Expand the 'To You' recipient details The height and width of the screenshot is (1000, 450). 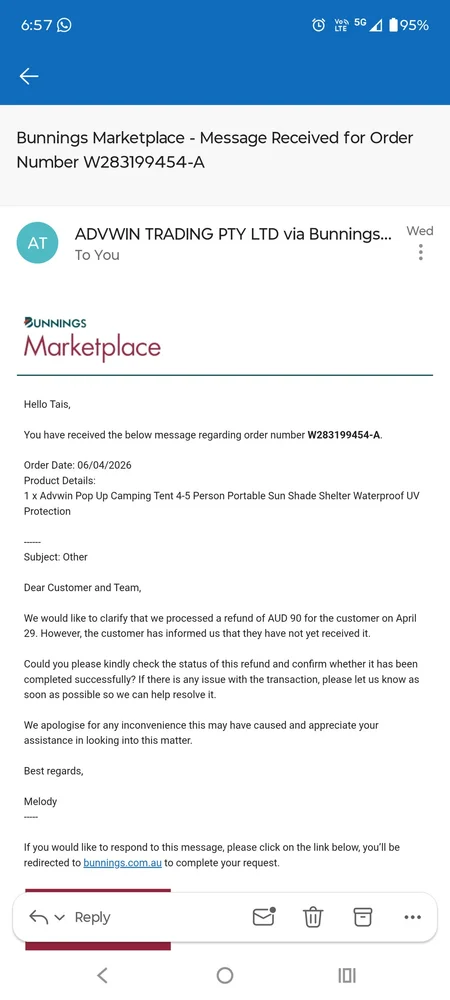tap(97, 255)
